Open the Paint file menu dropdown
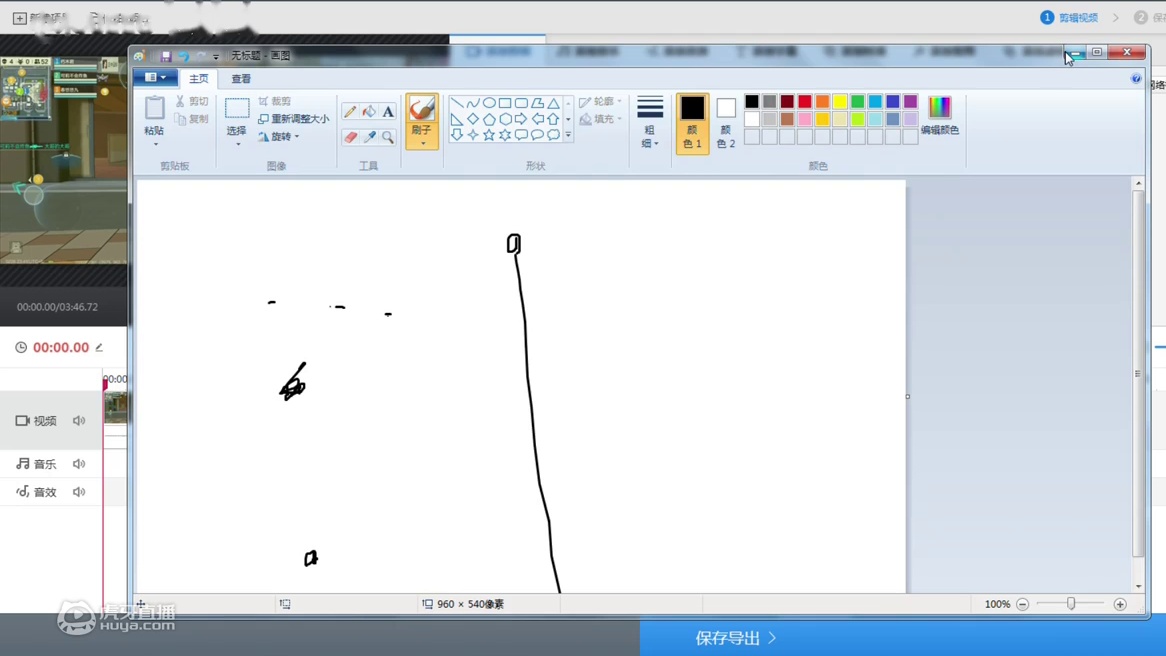Screen dimensions: 1166x656 [155, 77]
